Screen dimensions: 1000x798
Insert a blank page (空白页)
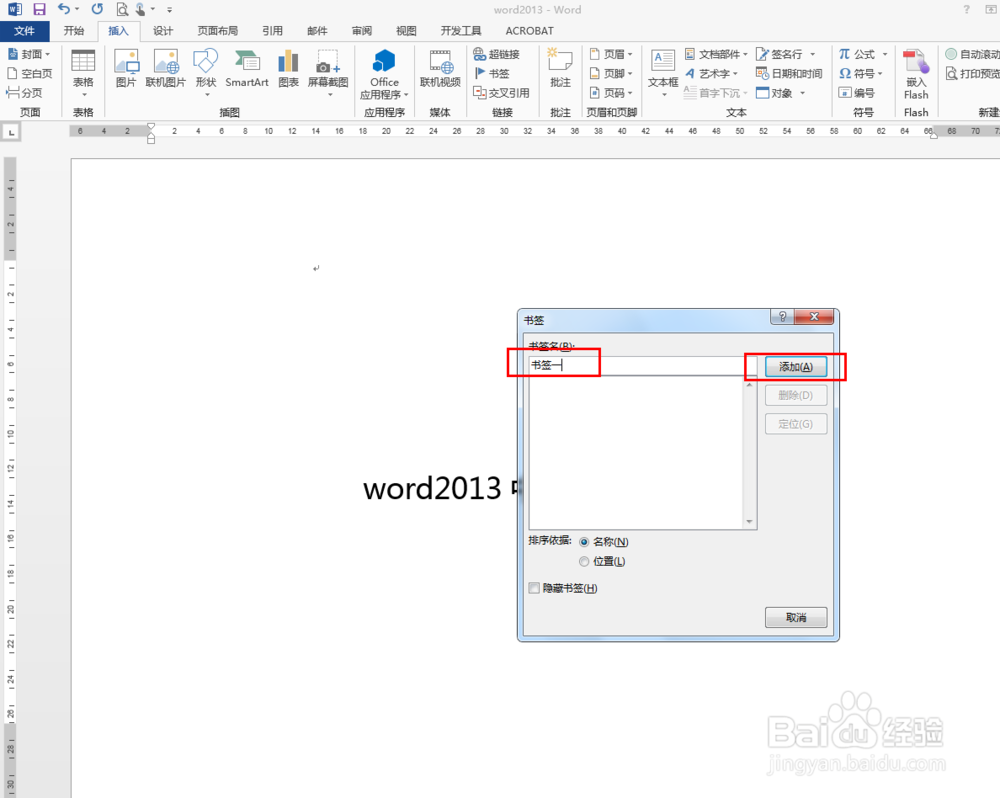coord(29,73)
